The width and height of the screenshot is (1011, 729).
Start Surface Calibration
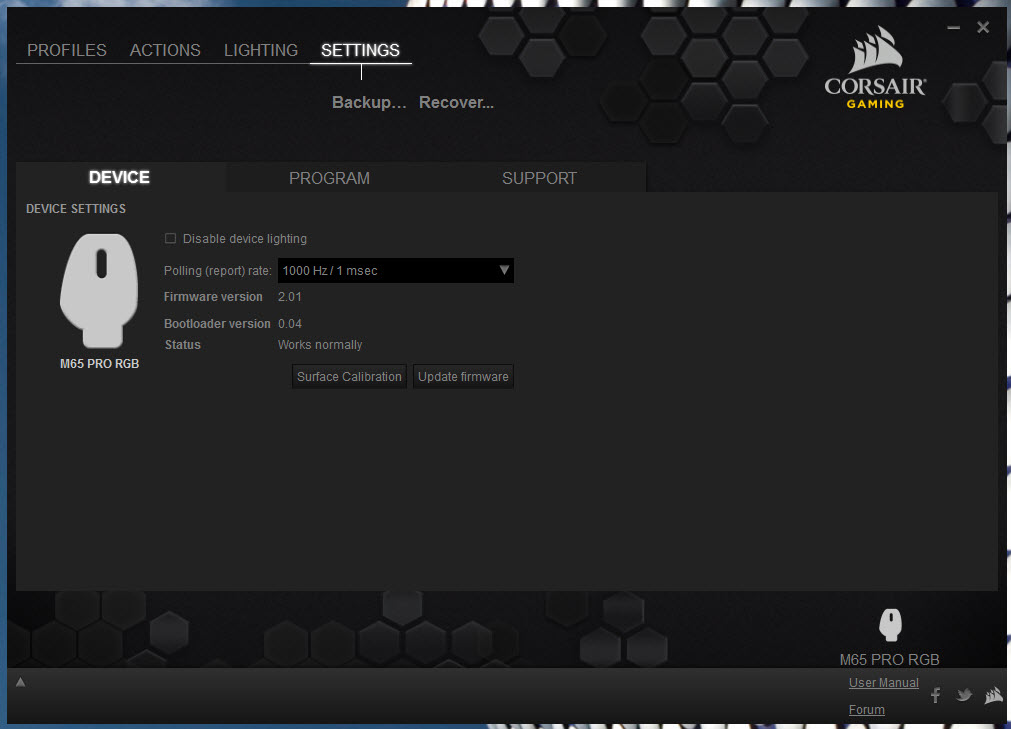[x=349, y=376]
